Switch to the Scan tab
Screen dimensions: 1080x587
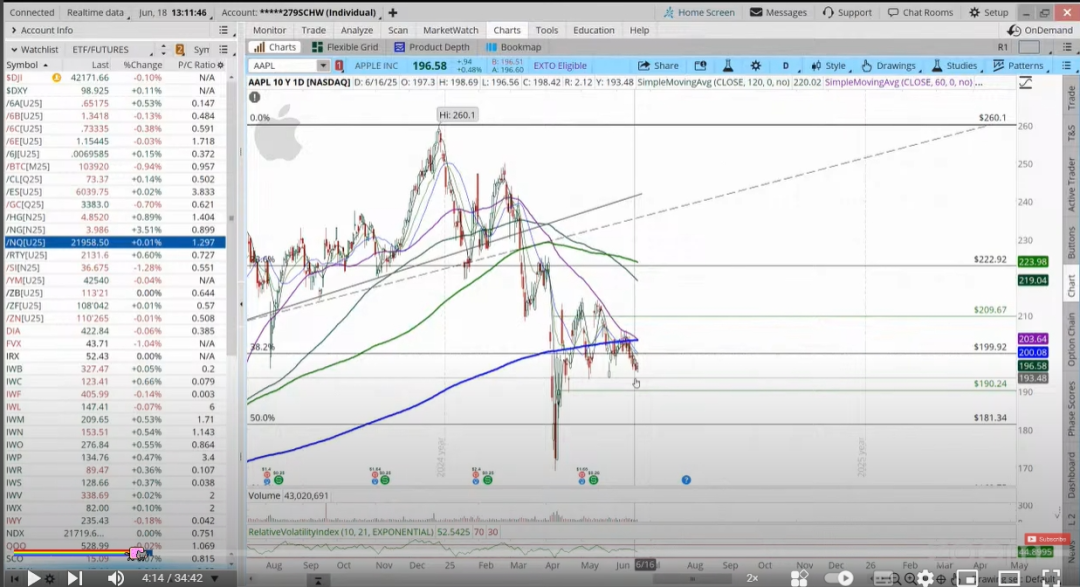point(397,30)
